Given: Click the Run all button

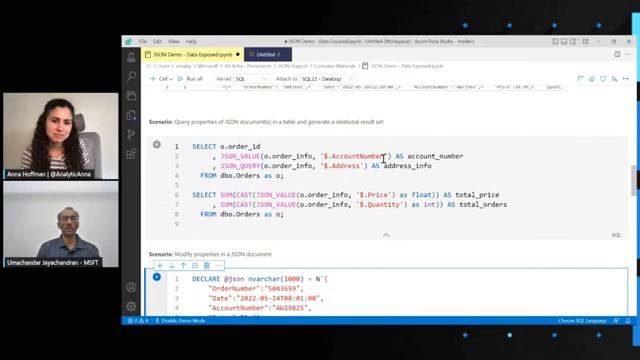Looking at the screenshot, I should coord(190,79).
